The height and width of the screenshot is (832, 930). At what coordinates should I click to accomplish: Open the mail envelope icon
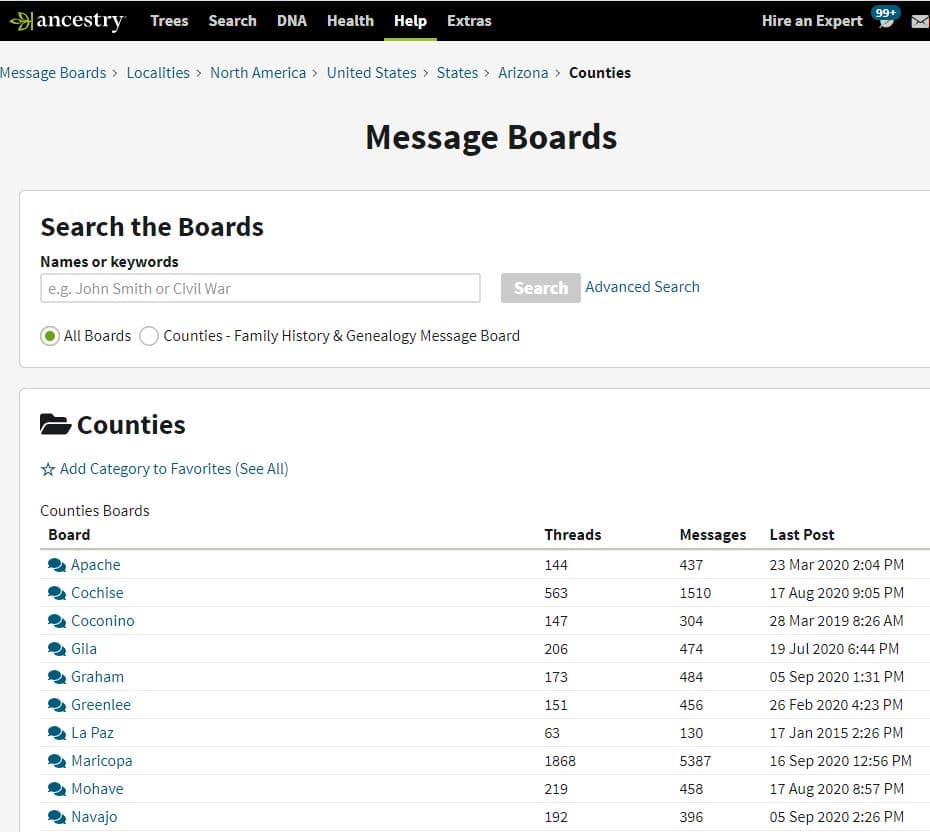tap(921, 22)
